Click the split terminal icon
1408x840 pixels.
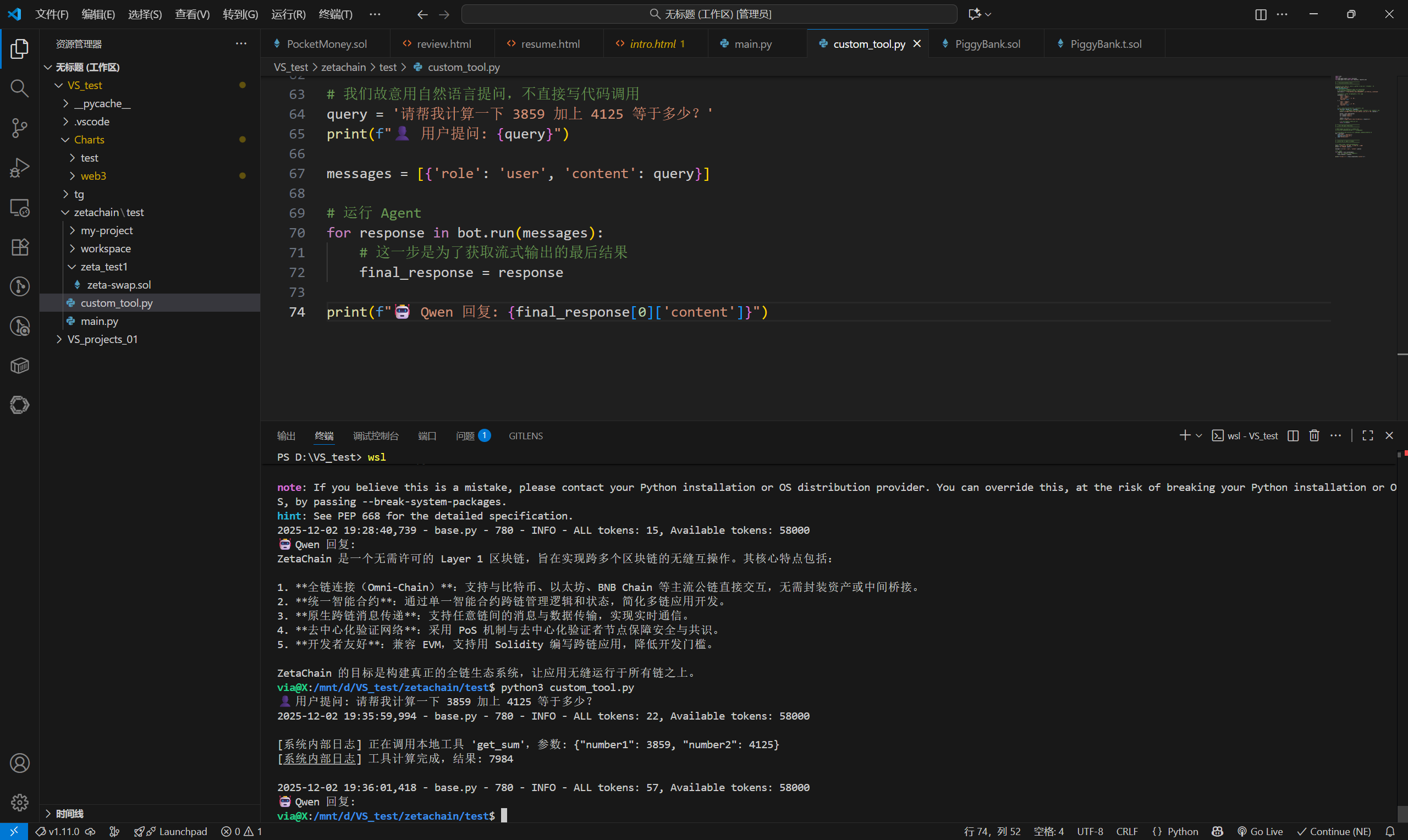point(1293,435)
